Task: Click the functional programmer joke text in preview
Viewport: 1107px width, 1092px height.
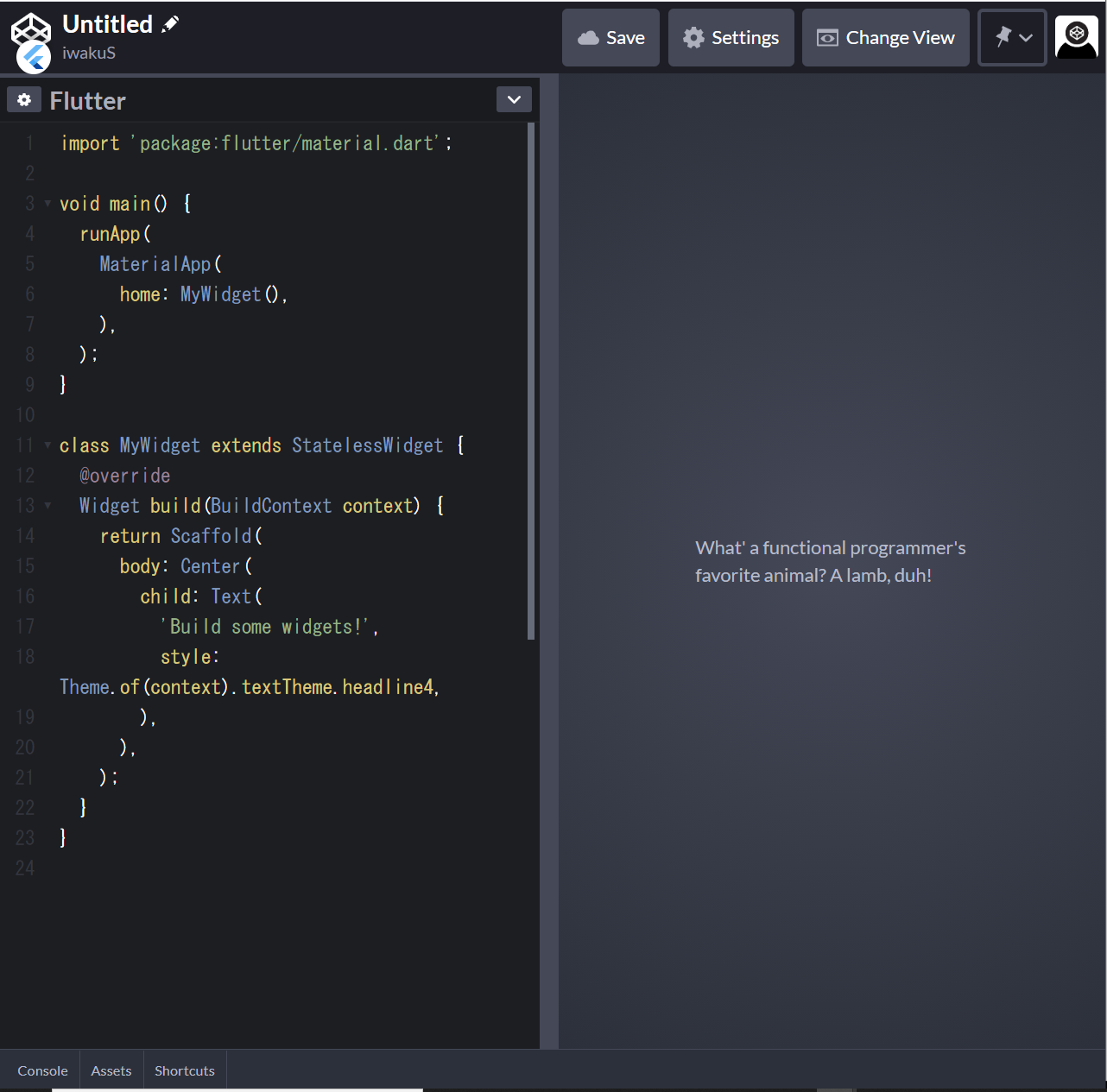Action: click(x=831, y=561)
